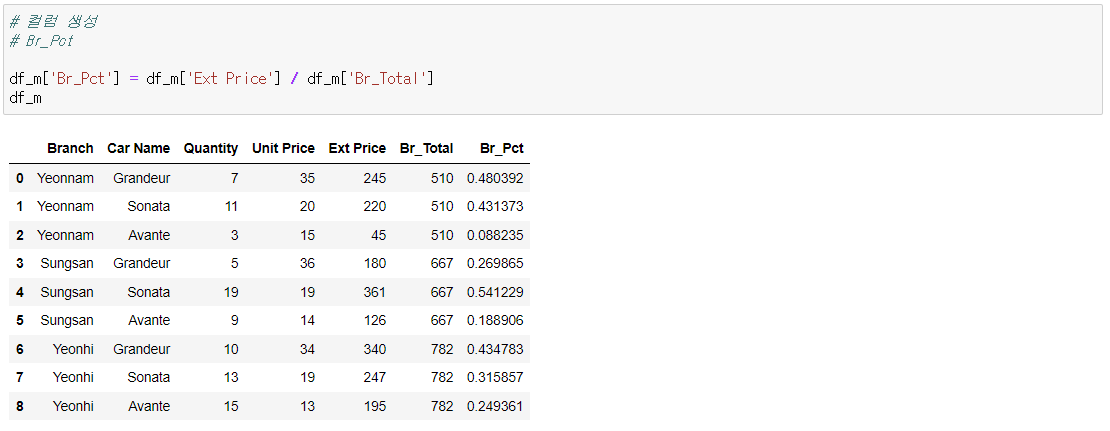Image resolution: width=1110 pixels, height=431 pixels.
Task: Click Ext Price value 180
Action: (x=375, y=263)
